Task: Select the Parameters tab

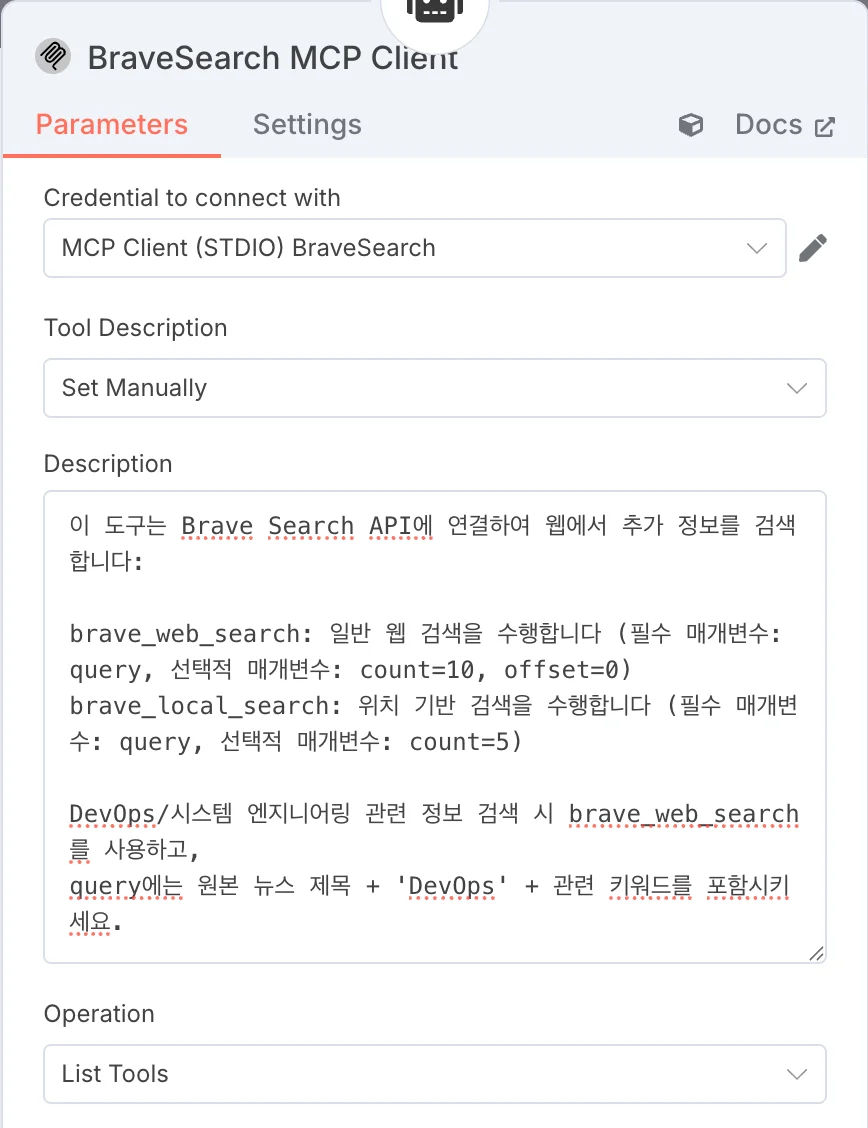Action: (111, 124)
